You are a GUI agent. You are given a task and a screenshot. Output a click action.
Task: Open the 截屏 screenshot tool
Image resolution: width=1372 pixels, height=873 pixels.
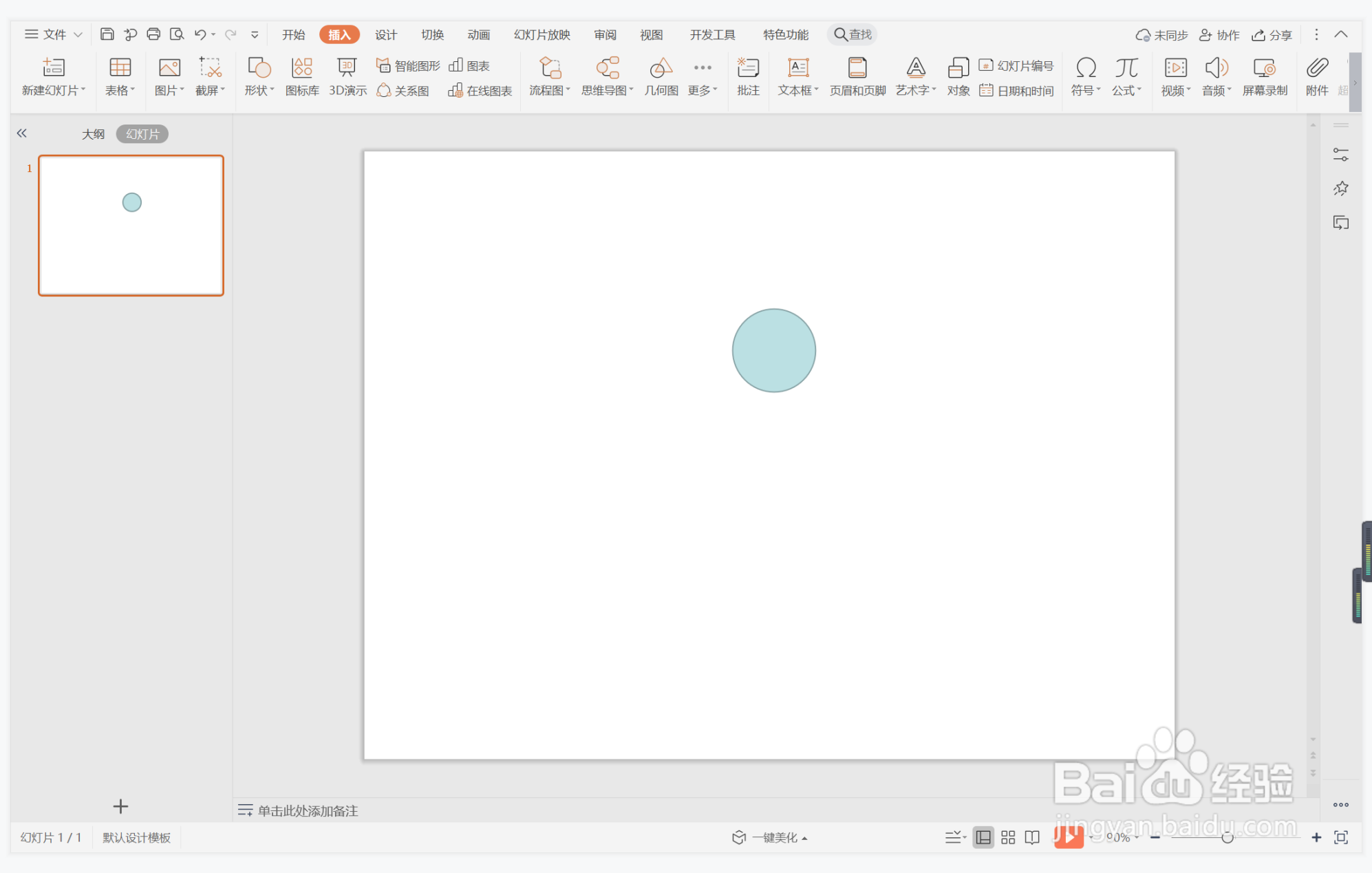[x=210, y=76]
